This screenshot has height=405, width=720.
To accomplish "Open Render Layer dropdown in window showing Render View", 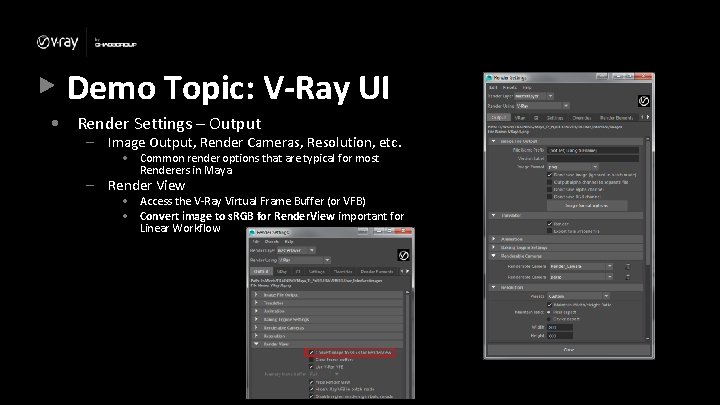I will pyautogui.click(x=296, y=250).
